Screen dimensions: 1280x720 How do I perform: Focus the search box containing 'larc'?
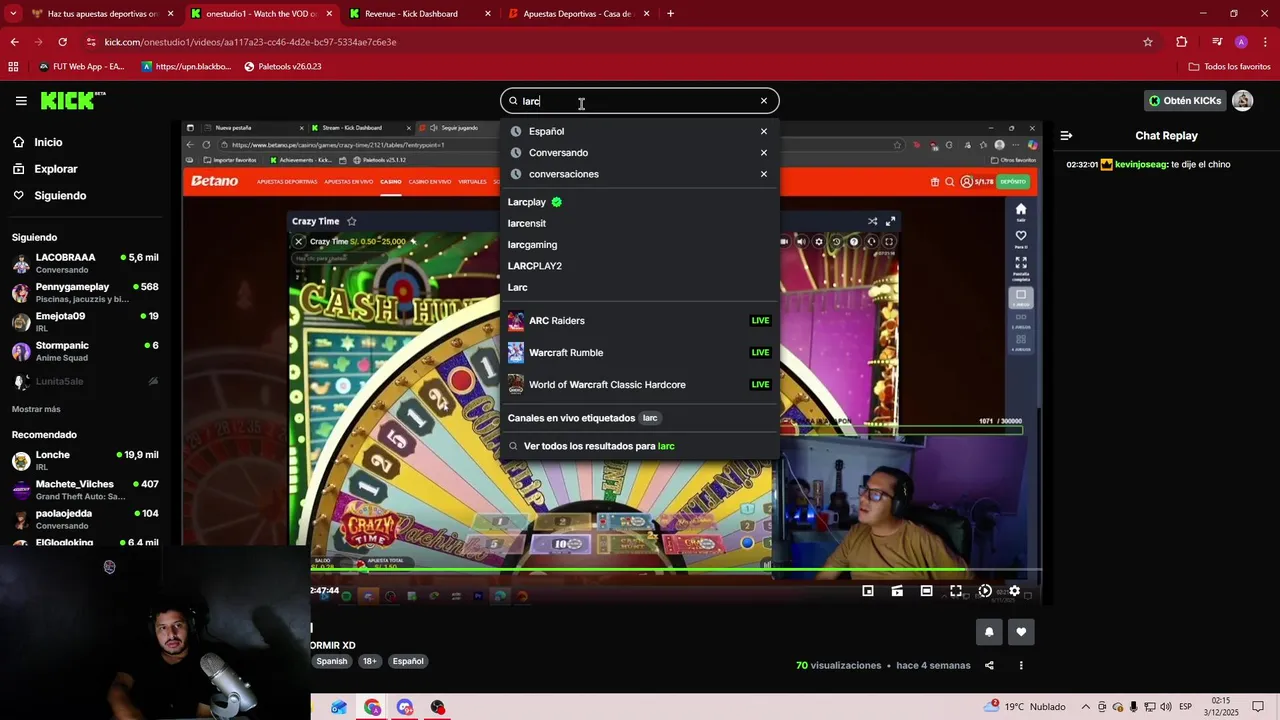coord(639,101)
